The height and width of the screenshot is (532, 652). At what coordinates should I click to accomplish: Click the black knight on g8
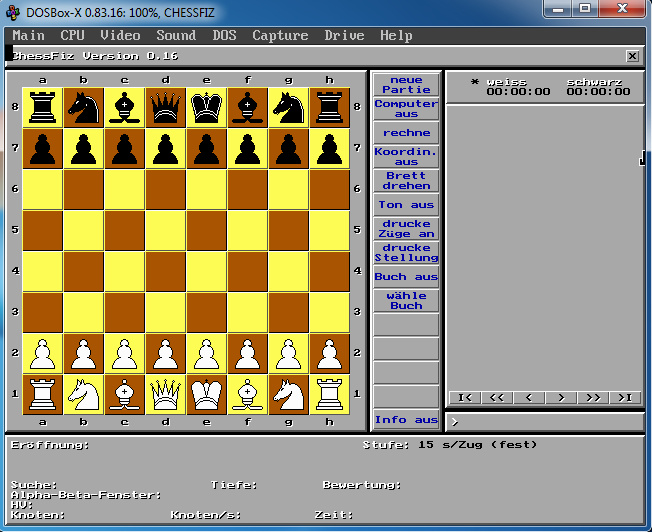pyautogui.click(x=289, y=107)
